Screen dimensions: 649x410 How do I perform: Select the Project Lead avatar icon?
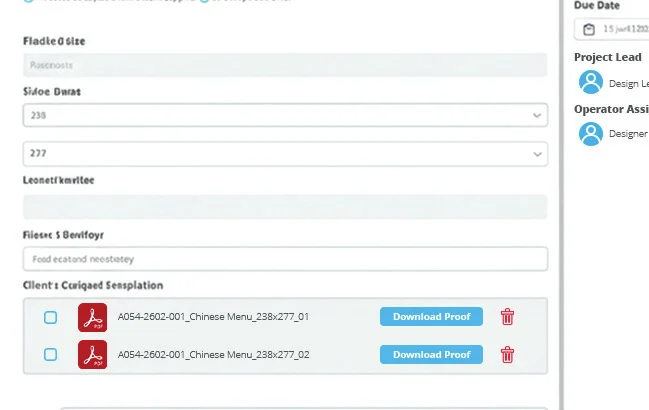point(591,82)
